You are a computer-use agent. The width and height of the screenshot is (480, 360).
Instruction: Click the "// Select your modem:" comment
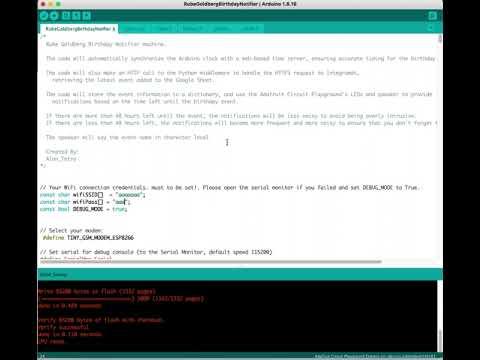click(x=71, y=230)
